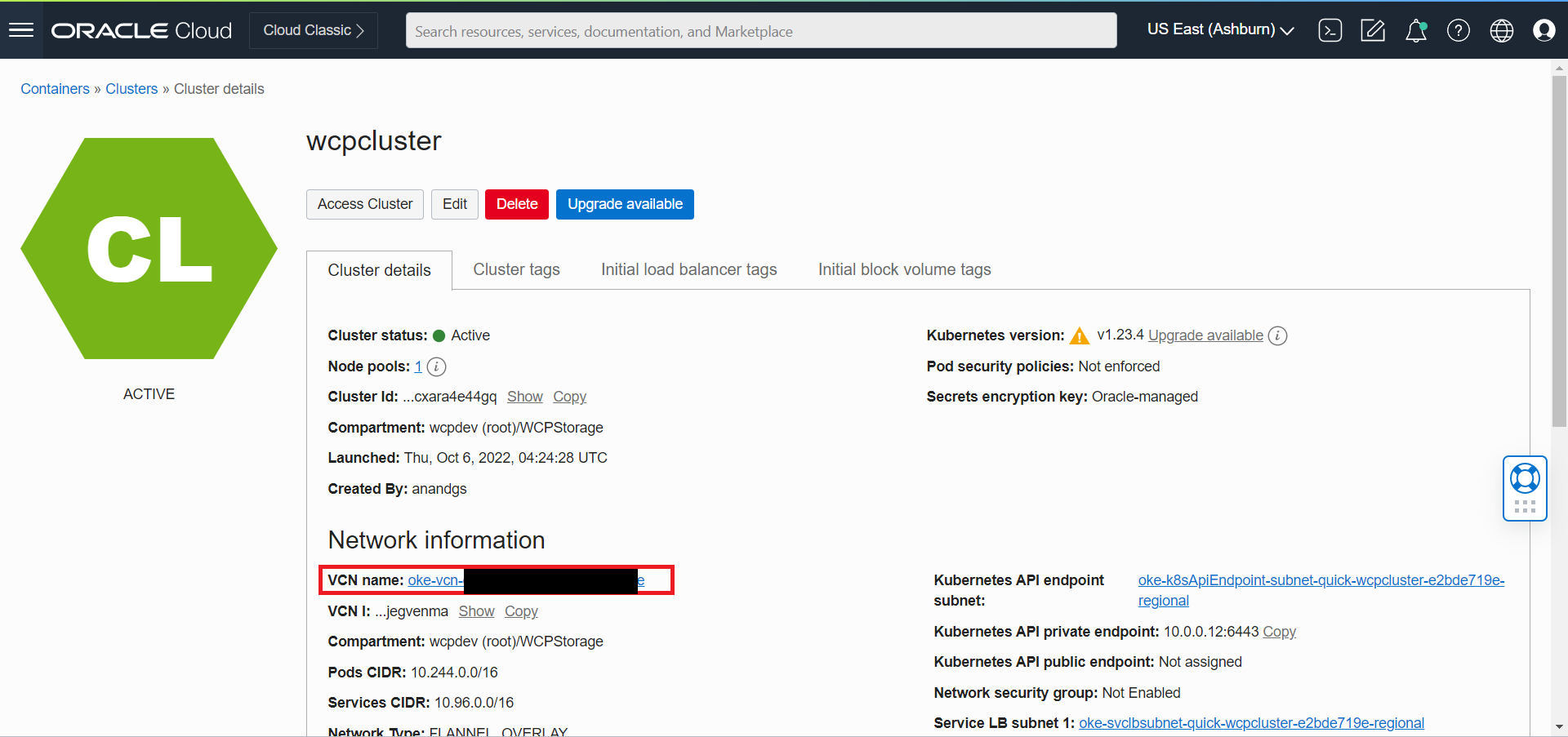Screen dimensions: 1568x737
Task: Open the Initial block volume tags tab
Action: click(x=905, y=269)
